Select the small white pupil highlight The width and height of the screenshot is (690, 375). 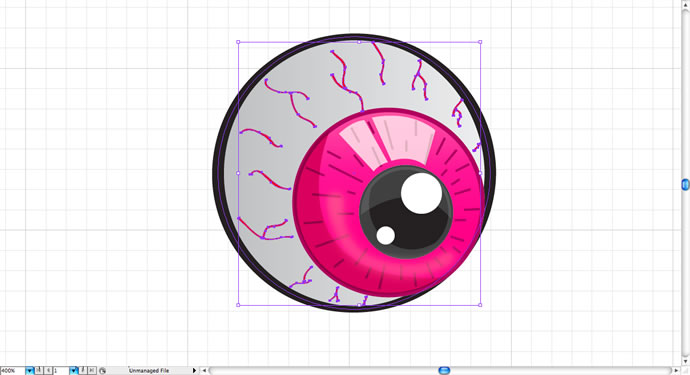385,235
